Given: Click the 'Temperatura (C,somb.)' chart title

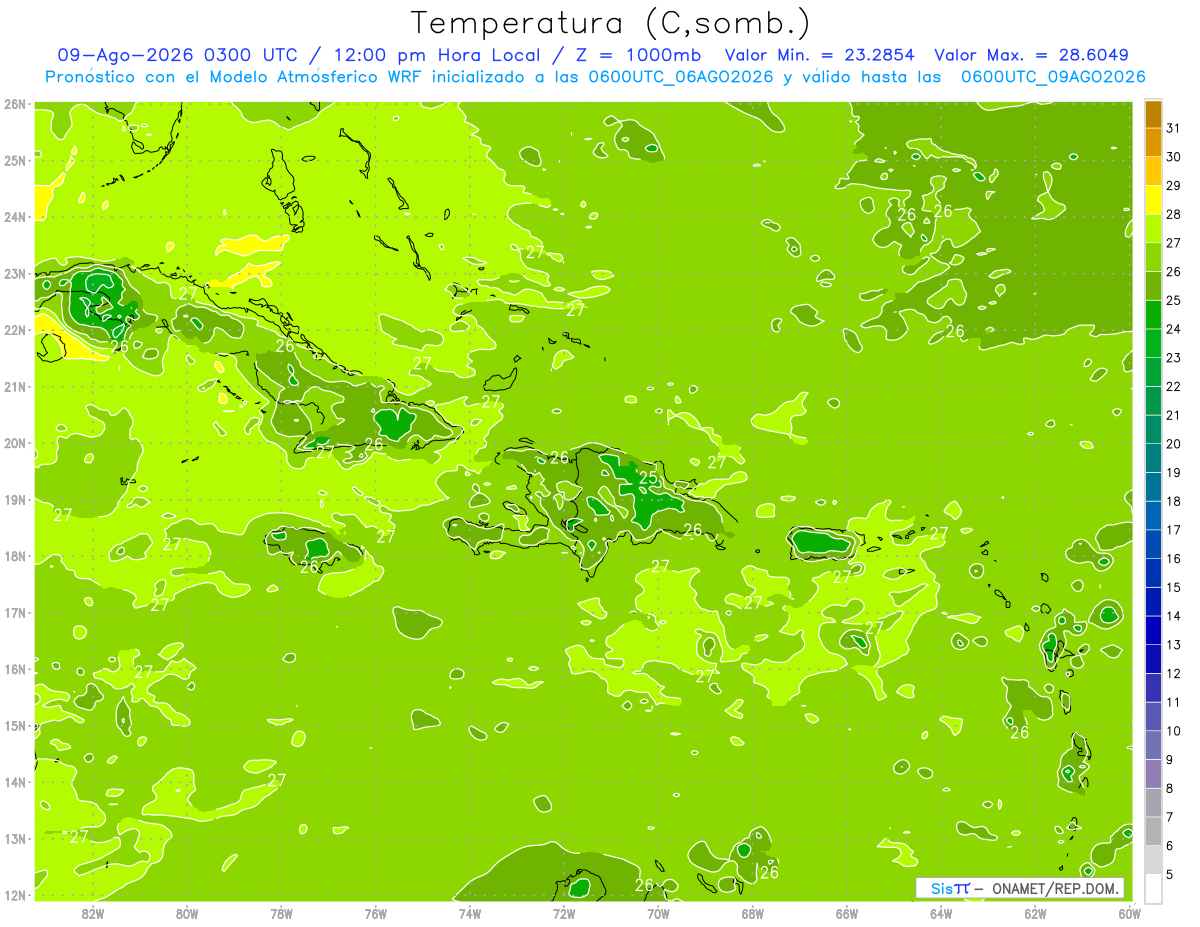Looking at the screenshot, I should tap(611, 23).
